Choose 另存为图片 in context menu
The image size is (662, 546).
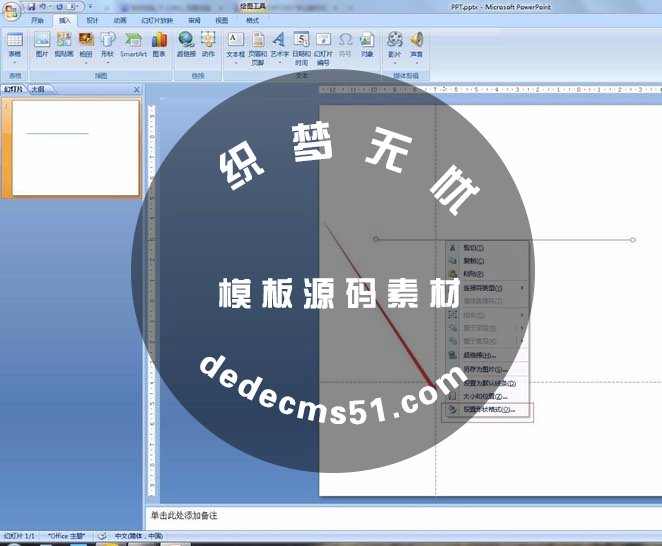click(x=485, y=369)
